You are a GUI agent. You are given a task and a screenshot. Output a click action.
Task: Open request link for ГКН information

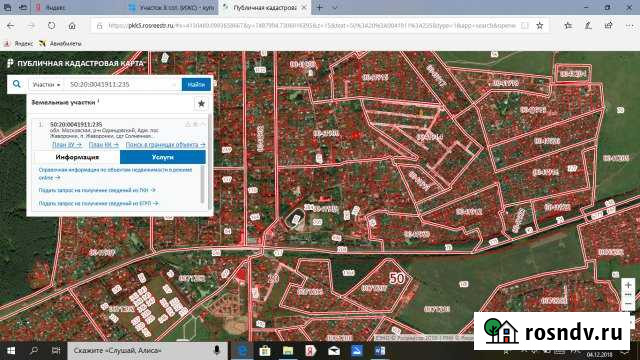point(97,190)
